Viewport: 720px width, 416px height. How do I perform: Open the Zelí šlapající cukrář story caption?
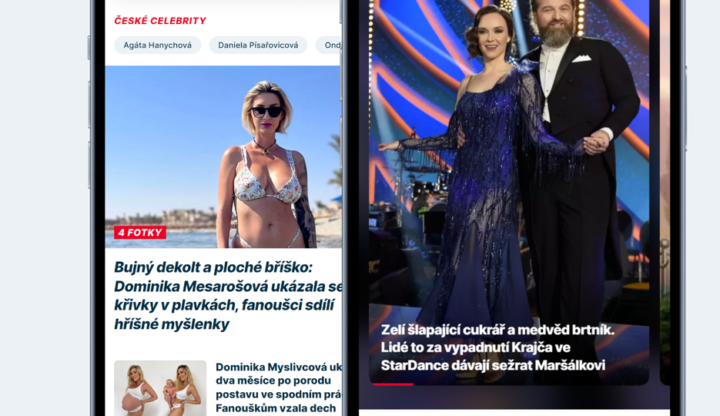(498, 347)
